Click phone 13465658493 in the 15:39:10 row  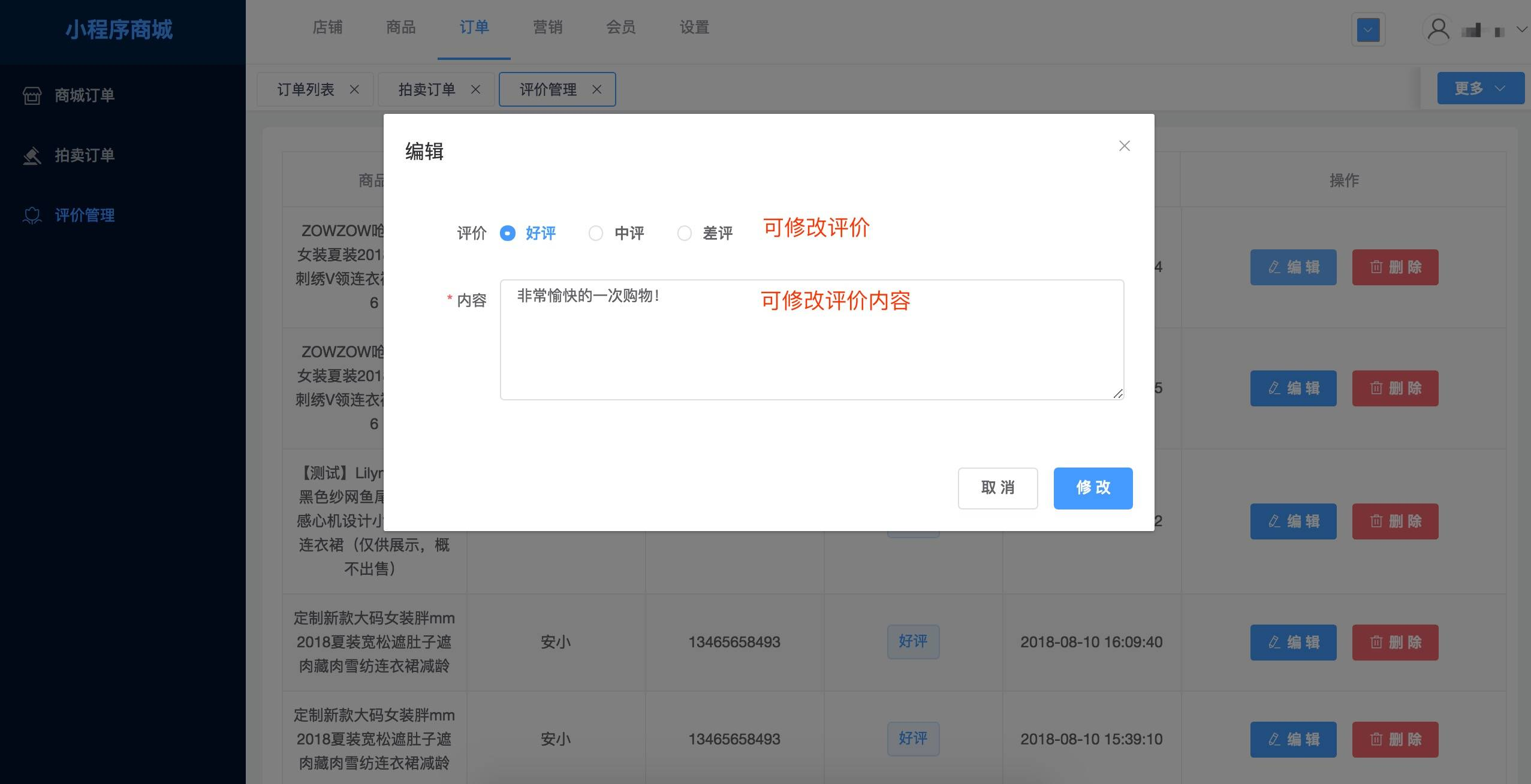point(734,740)
